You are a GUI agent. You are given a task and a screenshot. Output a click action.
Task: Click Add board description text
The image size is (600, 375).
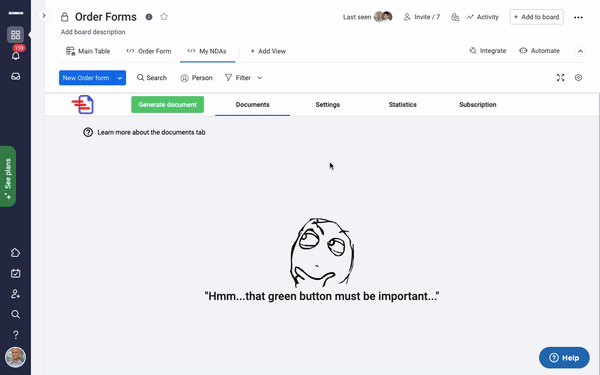(93, 32)
